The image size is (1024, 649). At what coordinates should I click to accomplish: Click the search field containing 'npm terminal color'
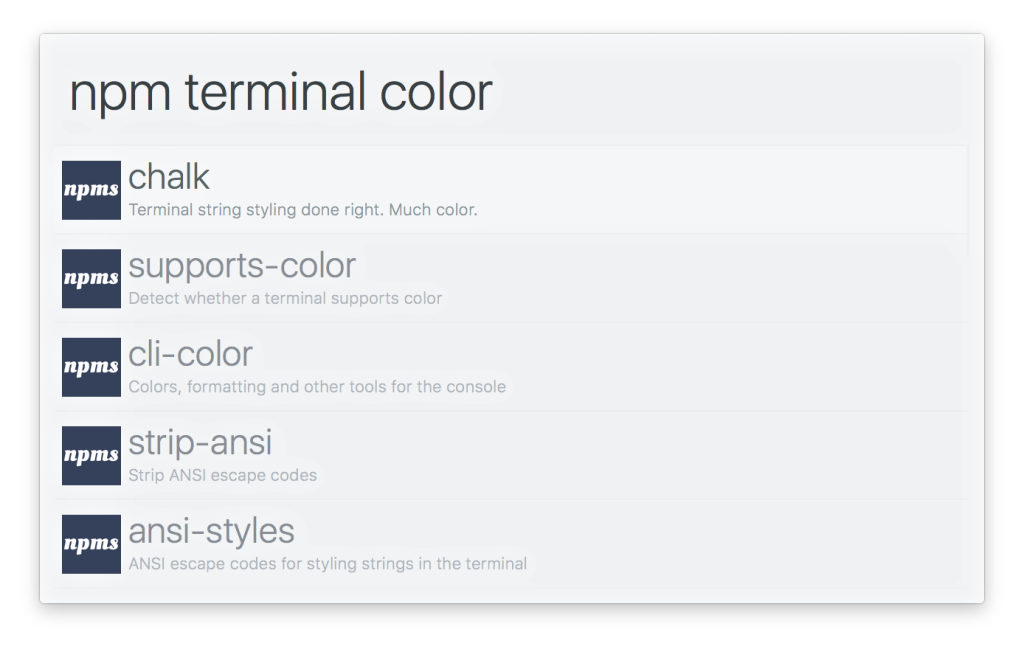click(511, 92)
